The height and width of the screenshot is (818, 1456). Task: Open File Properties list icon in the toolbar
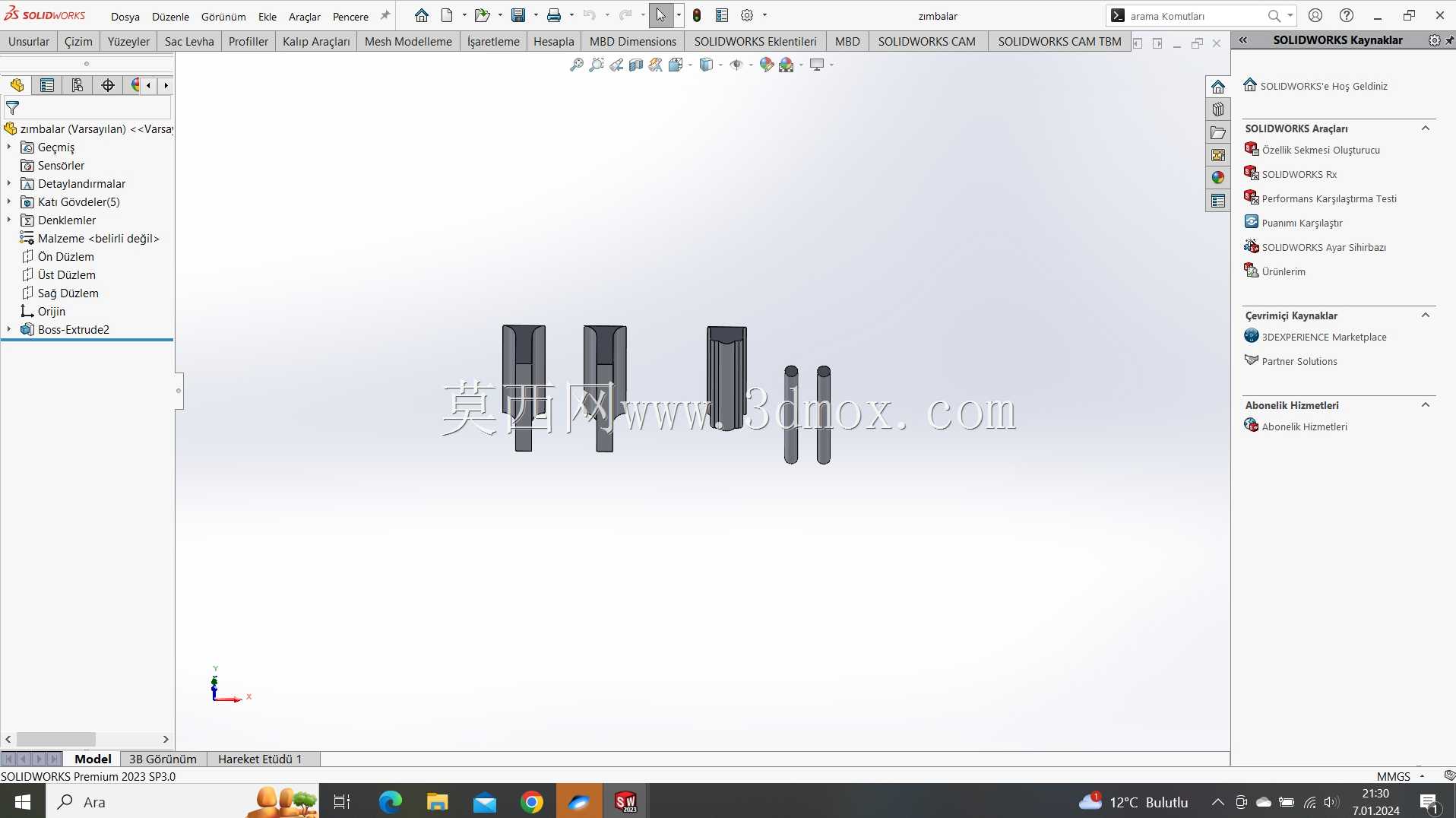pos(722,15)
